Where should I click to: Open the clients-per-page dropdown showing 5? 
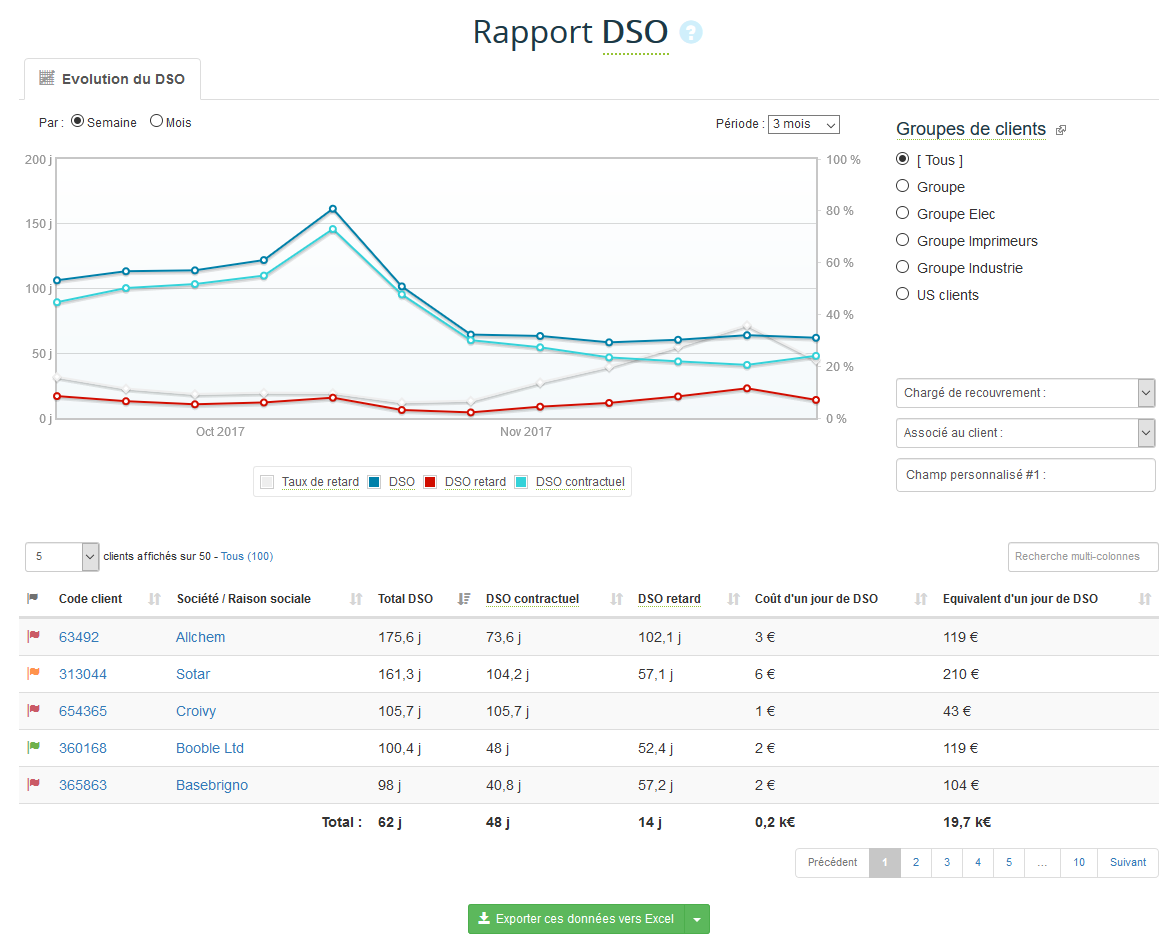pyautogui.click(x=62, y=556)
